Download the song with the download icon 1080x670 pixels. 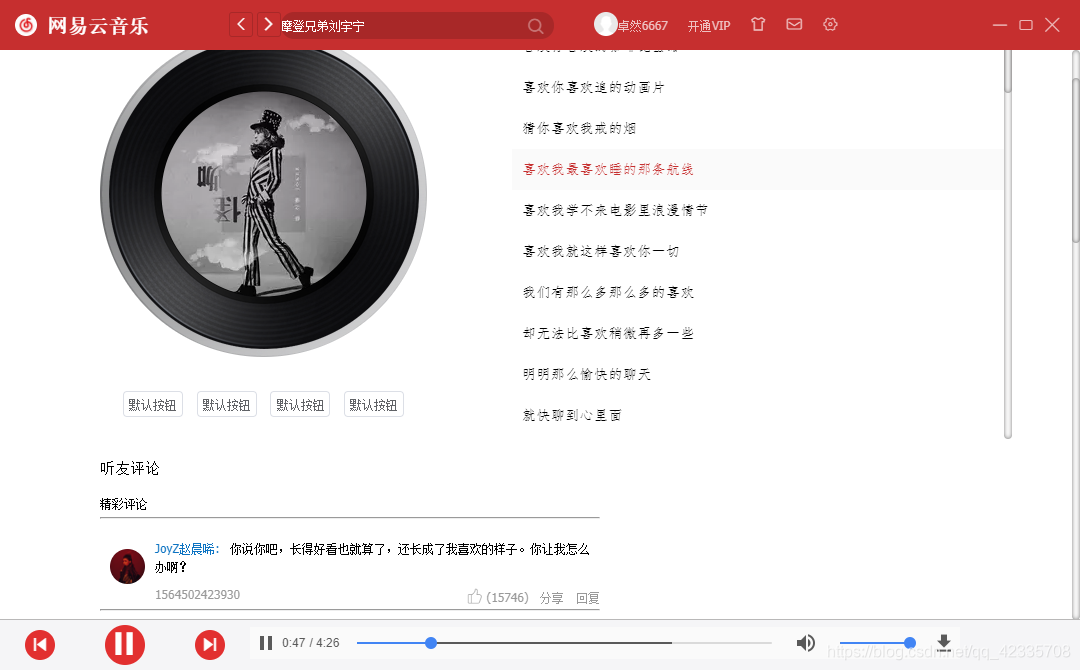[944, 642]
